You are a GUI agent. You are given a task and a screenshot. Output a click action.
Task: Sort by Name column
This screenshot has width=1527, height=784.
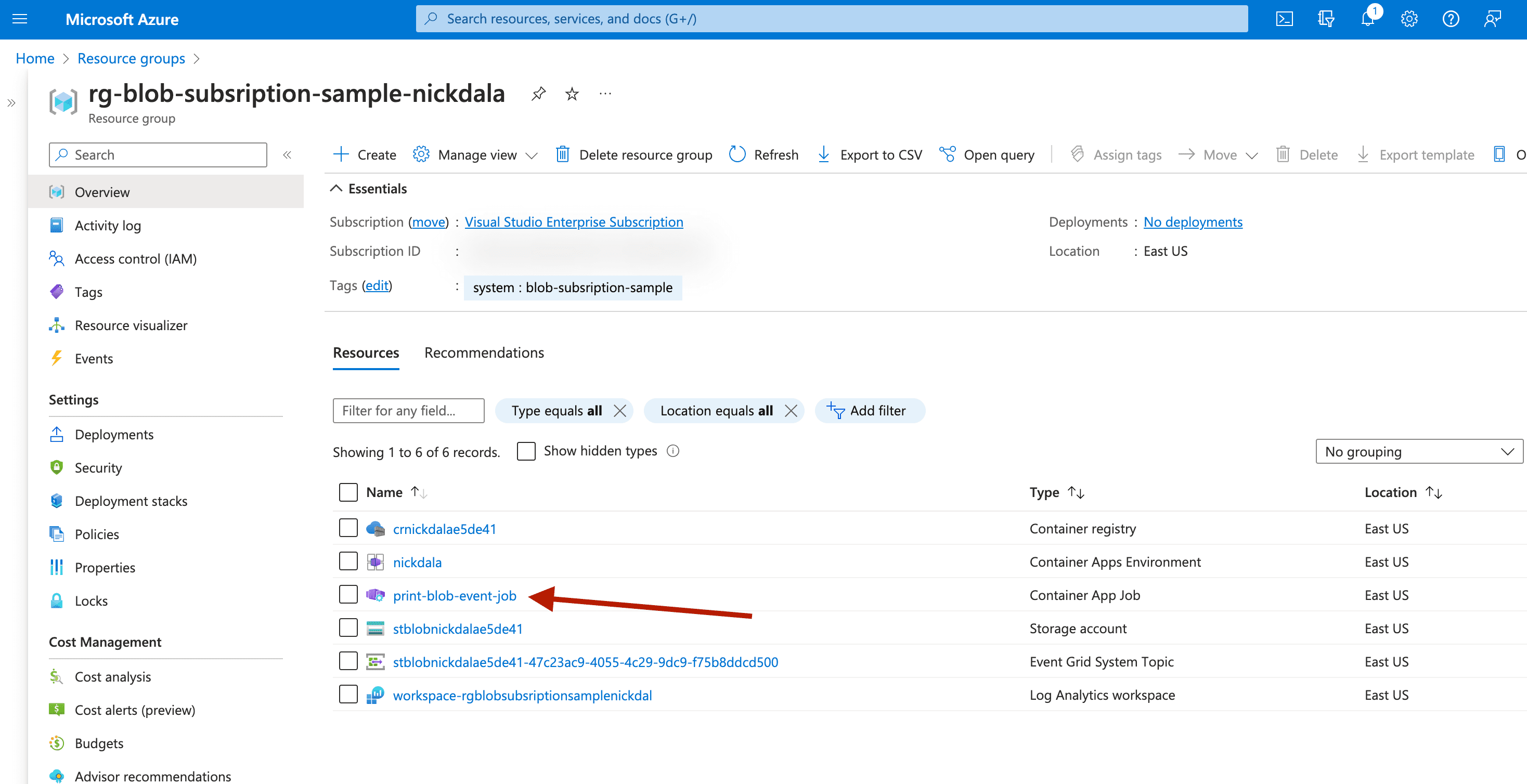(x=396, y=492)
